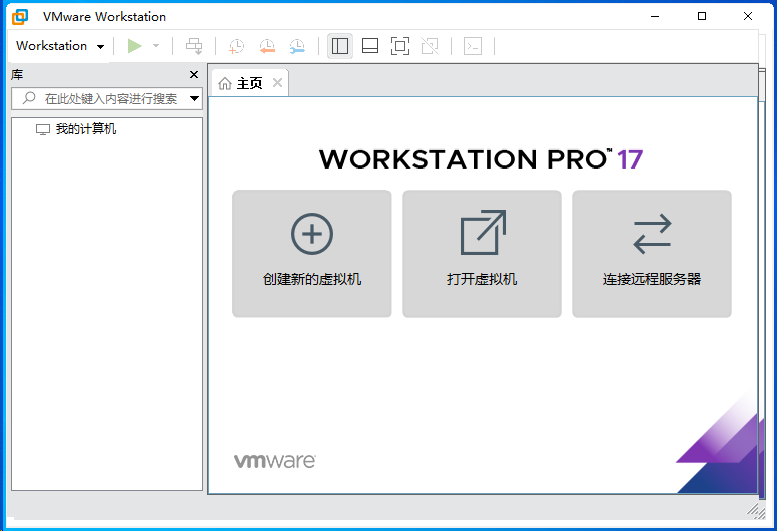Click the library search input field

click(107, 99)
